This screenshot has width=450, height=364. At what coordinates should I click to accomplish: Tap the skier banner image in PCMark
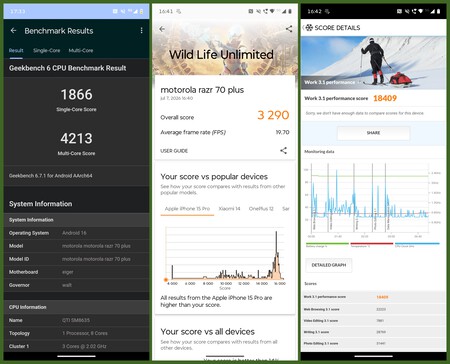coord(373,63)
